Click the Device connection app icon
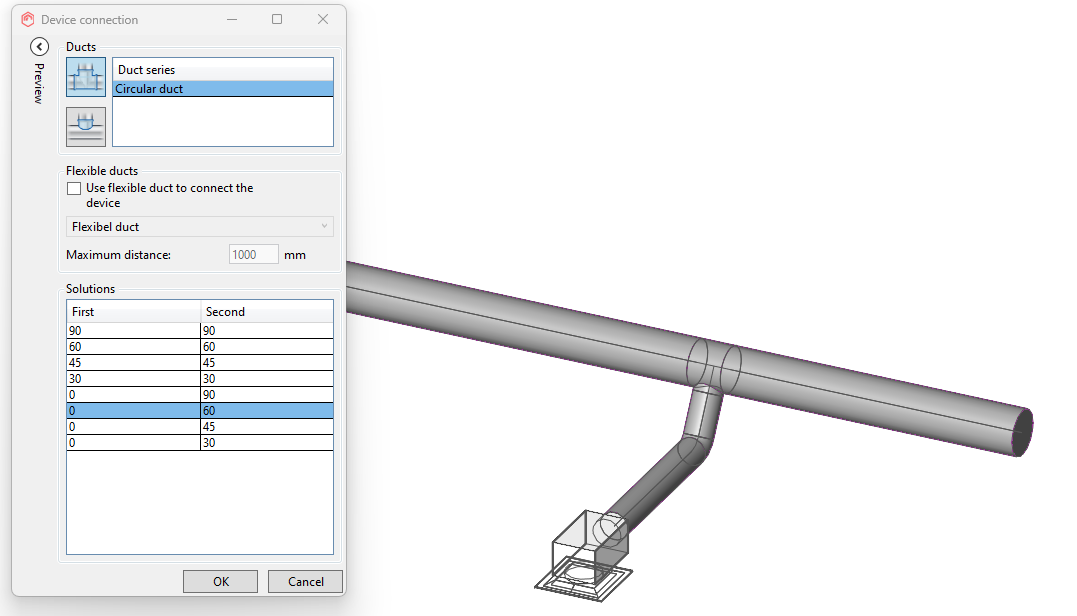This screenshot has height=616, width=1077. pos(28,19)
